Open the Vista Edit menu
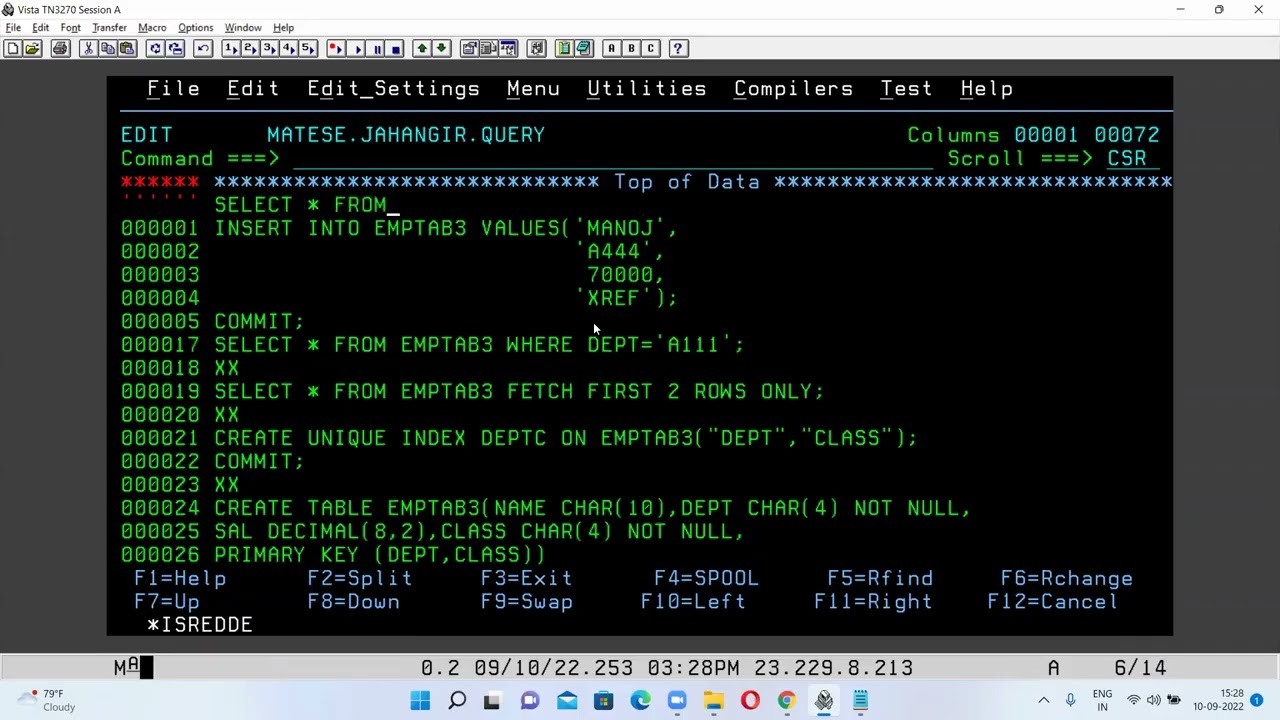Image resolution: width=1280 pixels, height=720 pixels. coord(40,27)
